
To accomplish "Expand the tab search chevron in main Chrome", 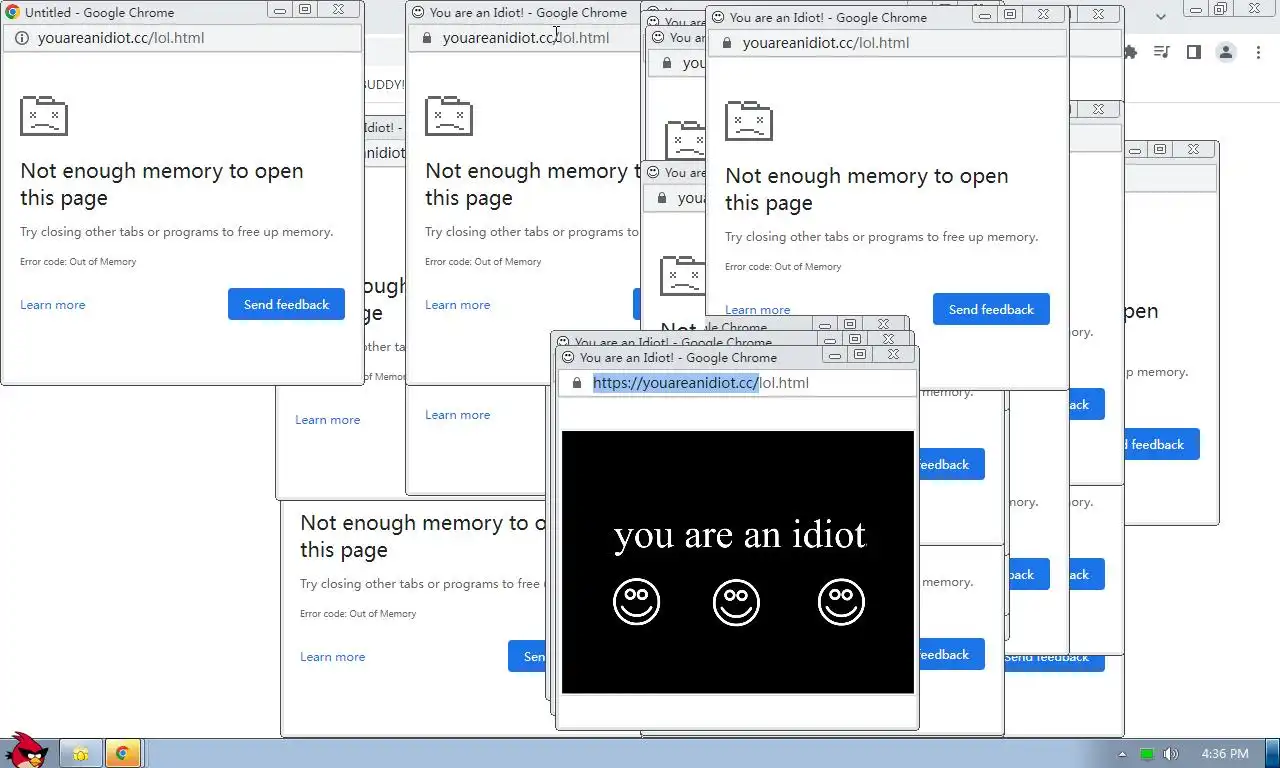I will (x=1160, y=17).
